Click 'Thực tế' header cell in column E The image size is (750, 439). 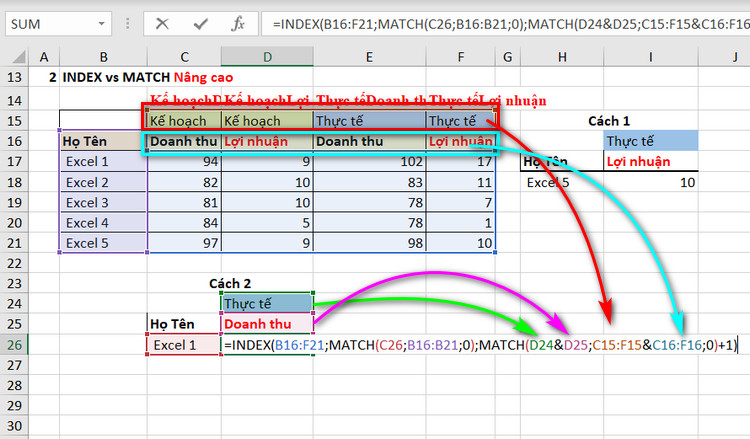point(369,121)
